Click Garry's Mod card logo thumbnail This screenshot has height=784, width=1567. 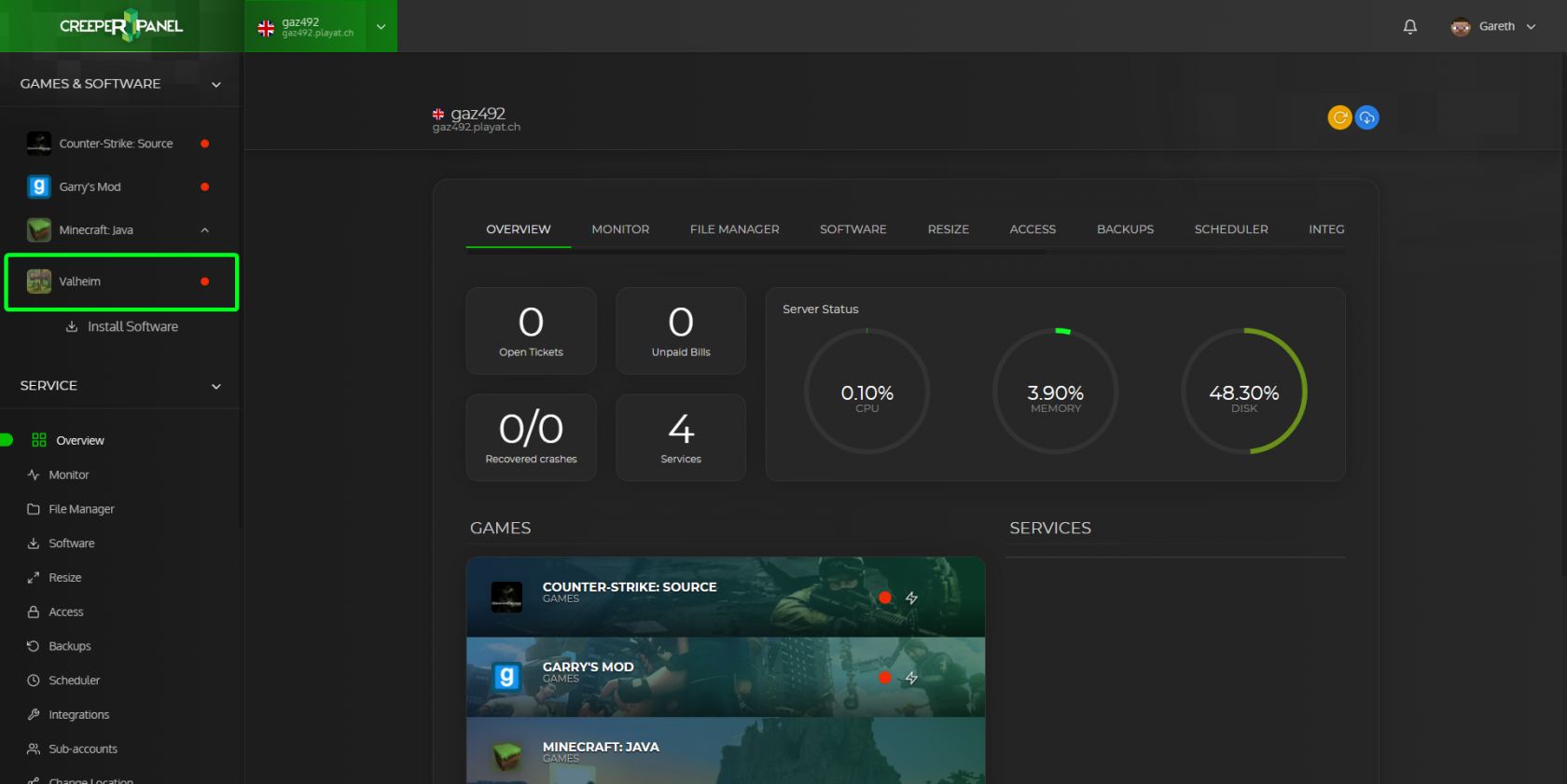click(x=506, y=677)
